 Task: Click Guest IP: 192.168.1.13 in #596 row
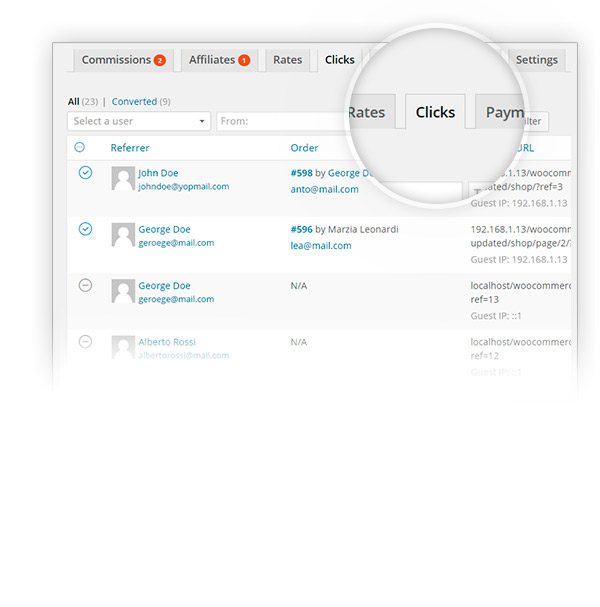[519, 259]
